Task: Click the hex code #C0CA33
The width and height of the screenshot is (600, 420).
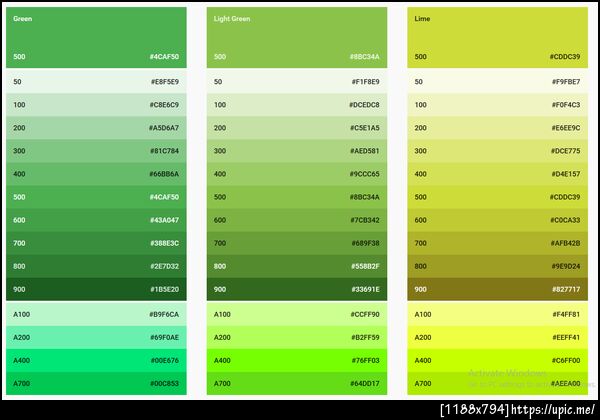Action: 565,220
